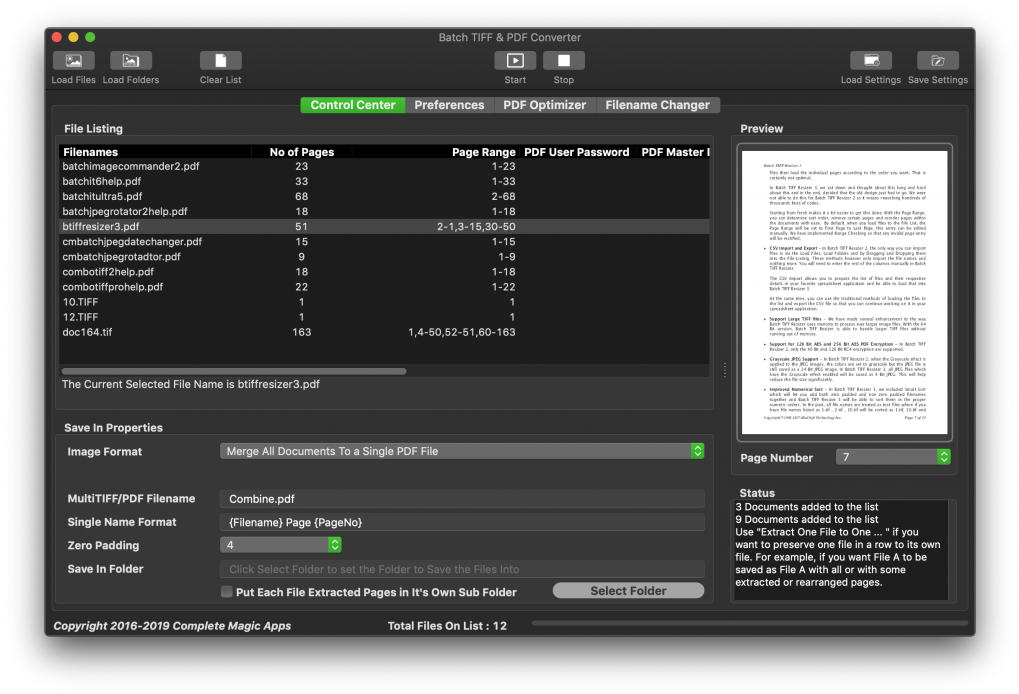Click the file list horizontal scrollbar
The height and width of the screenshot is (694, 1019).
click(x=234, y=371)
